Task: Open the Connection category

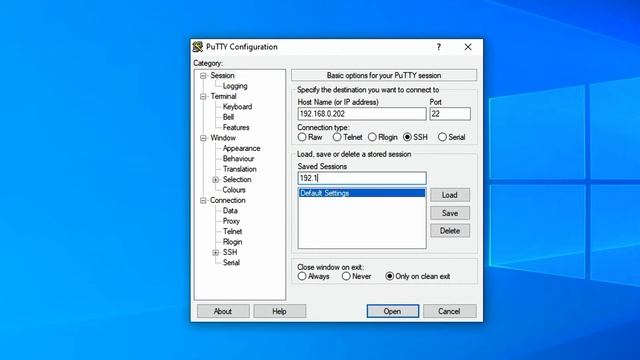Action: (x=228, y=200)
